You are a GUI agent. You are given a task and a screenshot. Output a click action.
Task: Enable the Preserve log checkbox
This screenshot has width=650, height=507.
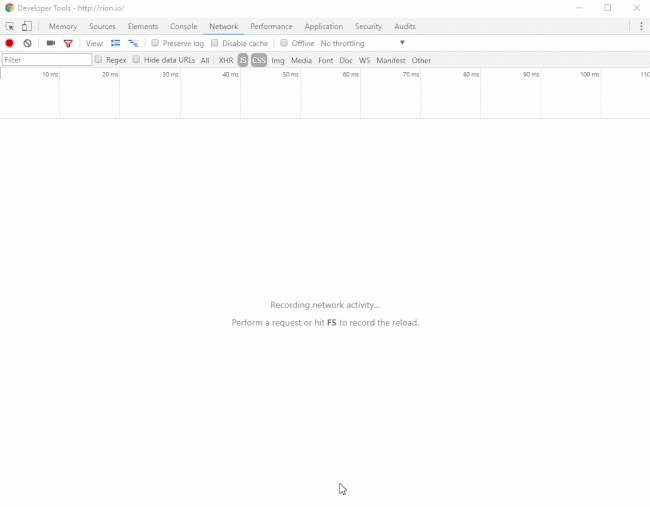click(x=155, y=43)
